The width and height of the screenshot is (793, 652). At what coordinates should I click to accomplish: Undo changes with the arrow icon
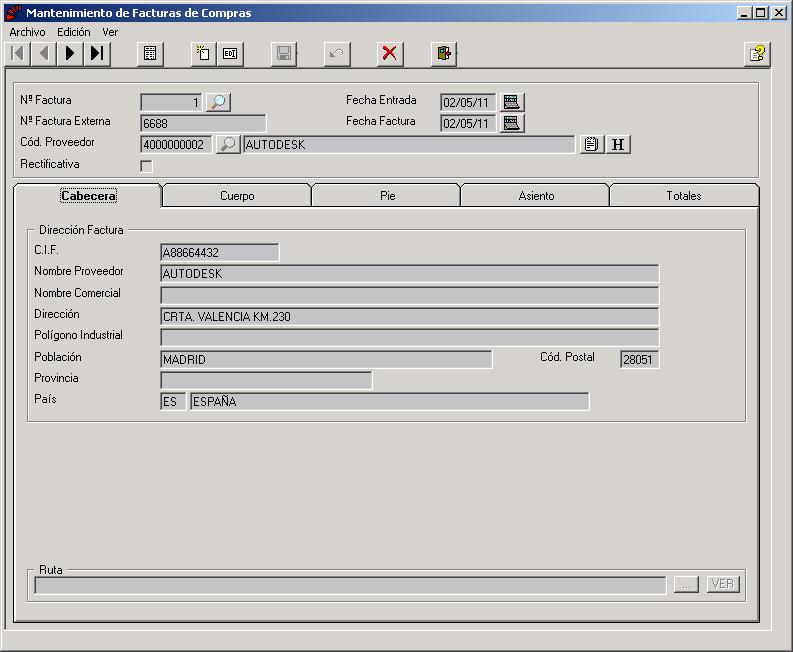click(337, 54)
